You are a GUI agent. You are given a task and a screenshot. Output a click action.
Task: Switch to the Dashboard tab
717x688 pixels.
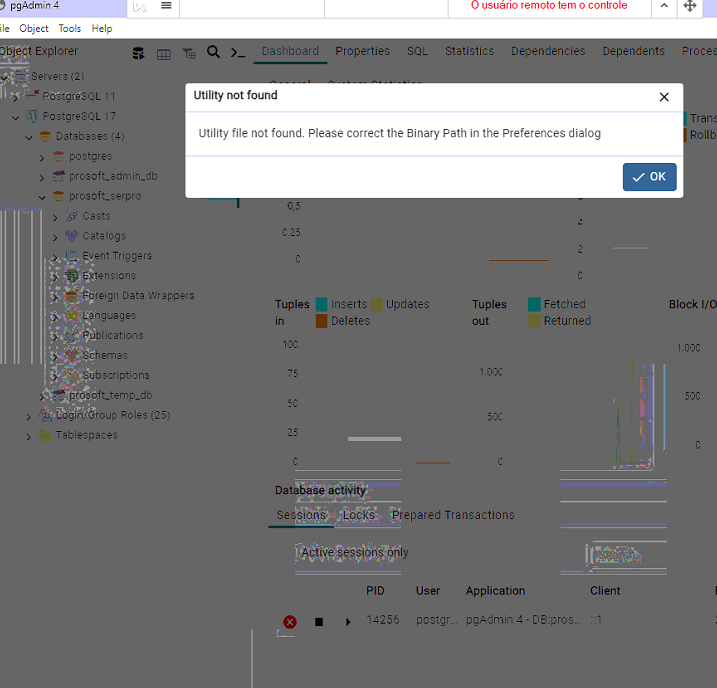tap(290, 51)
